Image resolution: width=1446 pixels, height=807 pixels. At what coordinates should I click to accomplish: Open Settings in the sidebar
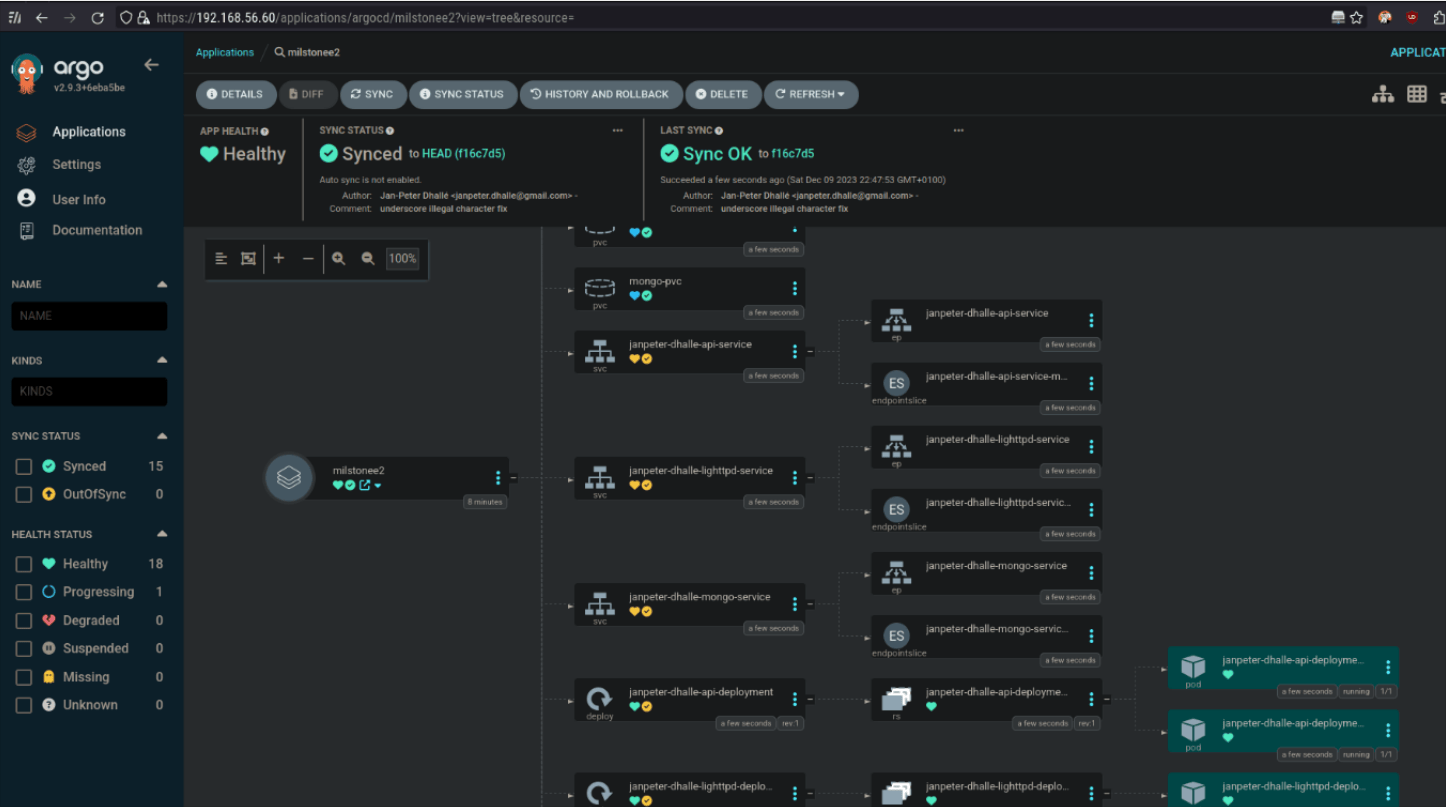coord(76,164)
